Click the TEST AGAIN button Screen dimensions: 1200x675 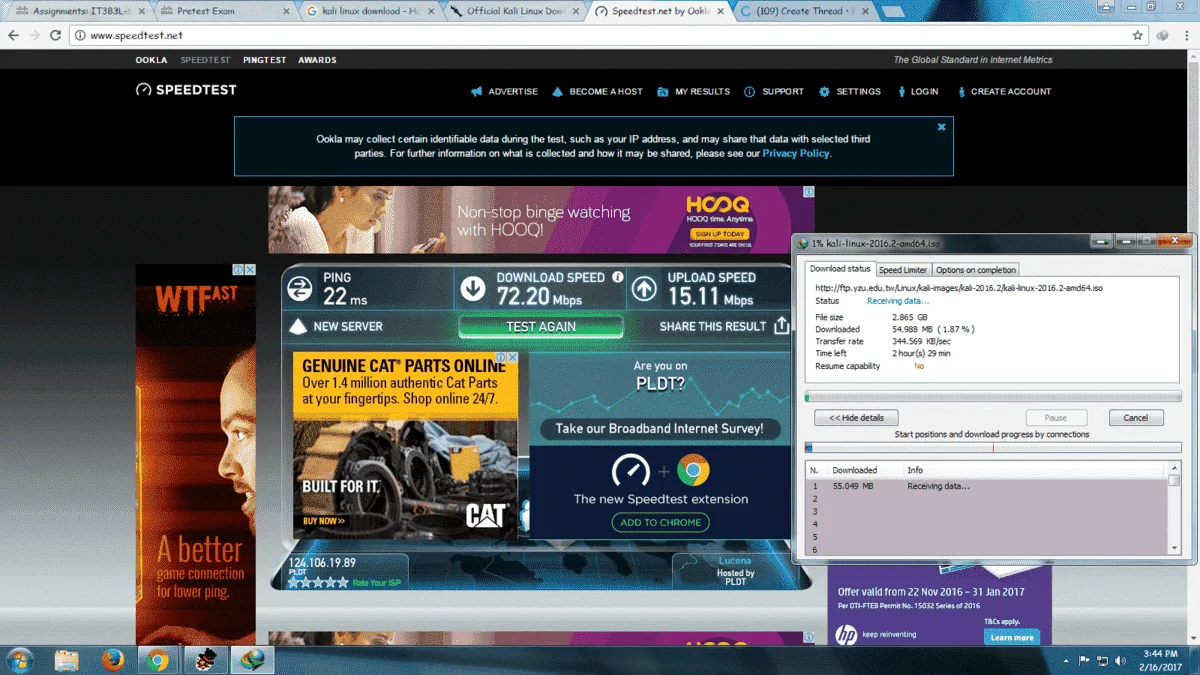[541, 327]
